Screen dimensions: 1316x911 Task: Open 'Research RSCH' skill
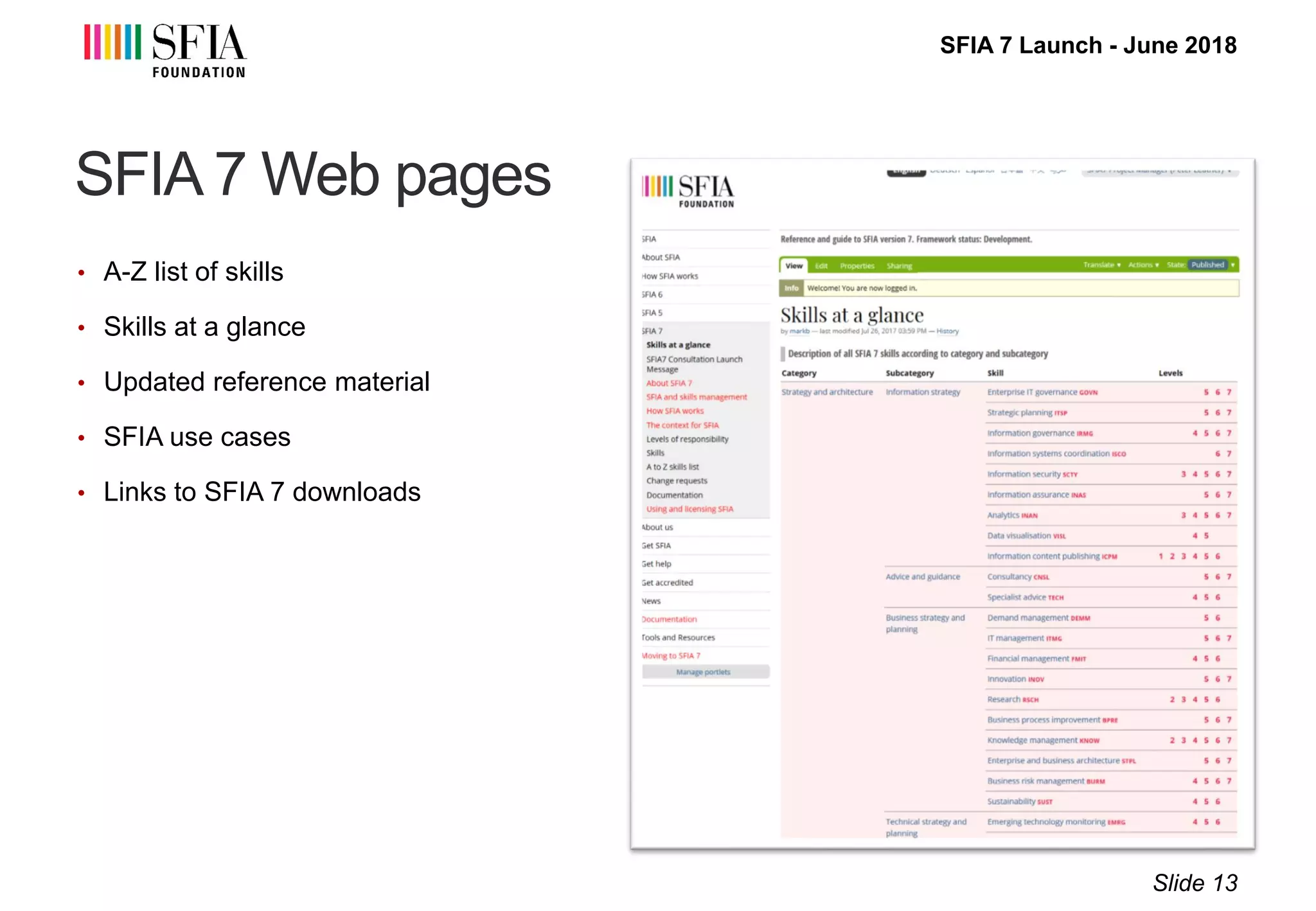pyautogui.click(x=1013, y=700)
